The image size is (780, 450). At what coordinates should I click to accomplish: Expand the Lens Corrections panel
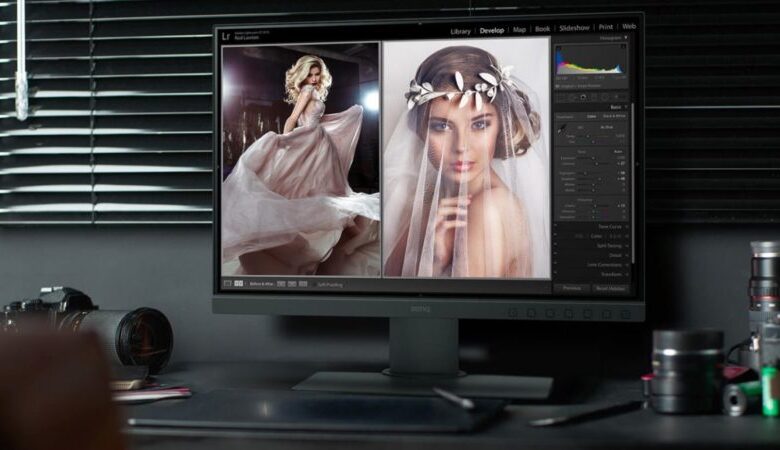pos(625,264)
